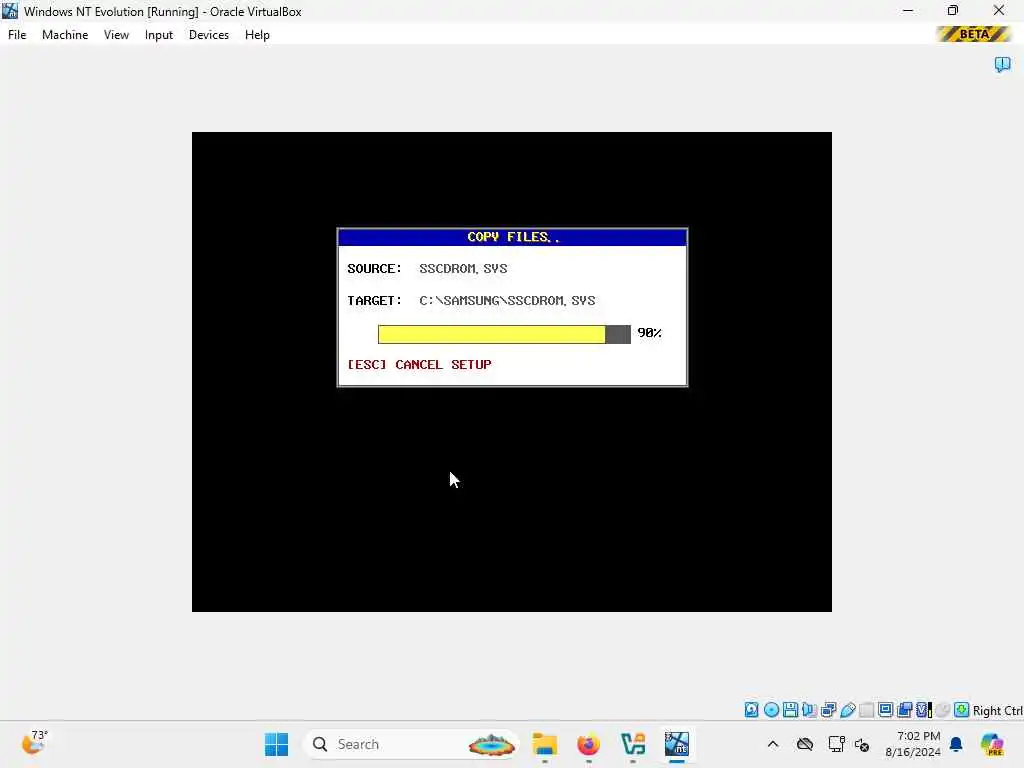Open the Devices menu
Viewport: 1024px width, 768px height.
coord(209,35)
